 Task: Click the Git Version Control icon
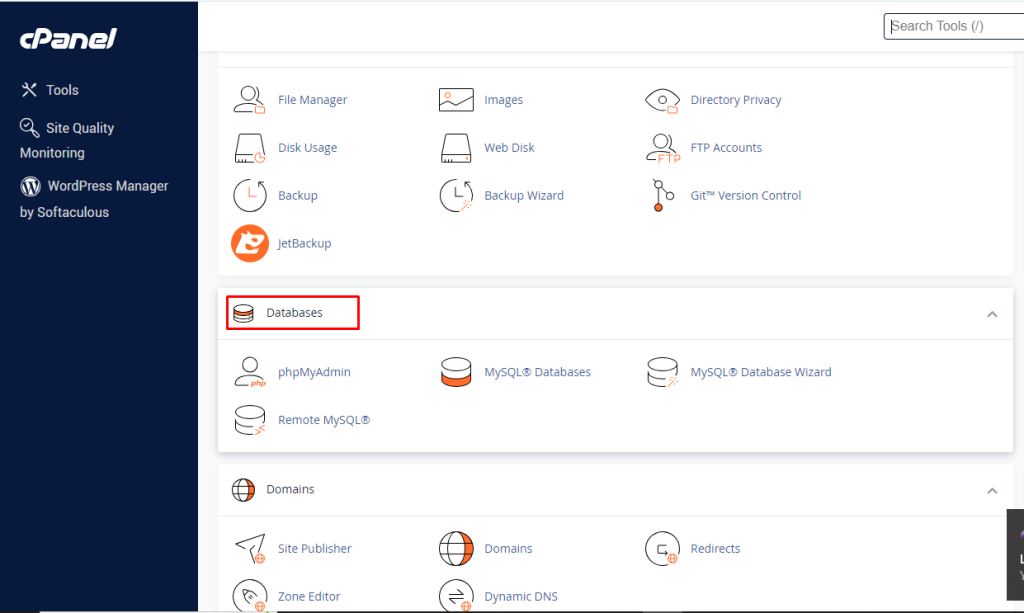662,196
